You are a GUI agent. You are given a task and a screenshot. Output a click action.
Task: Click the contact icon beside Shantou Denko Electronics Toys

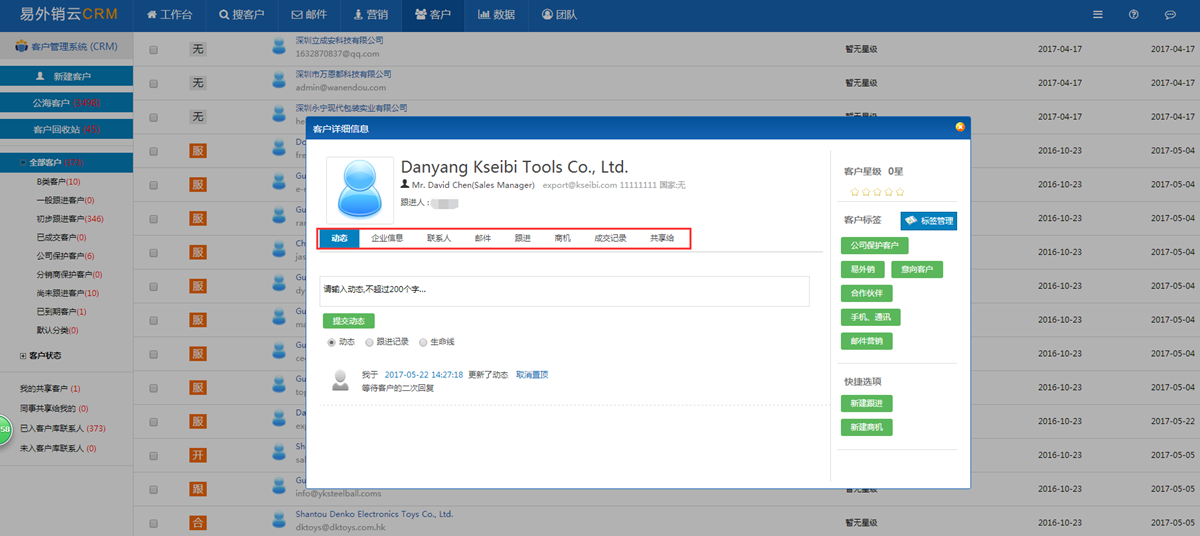[279, 520]
